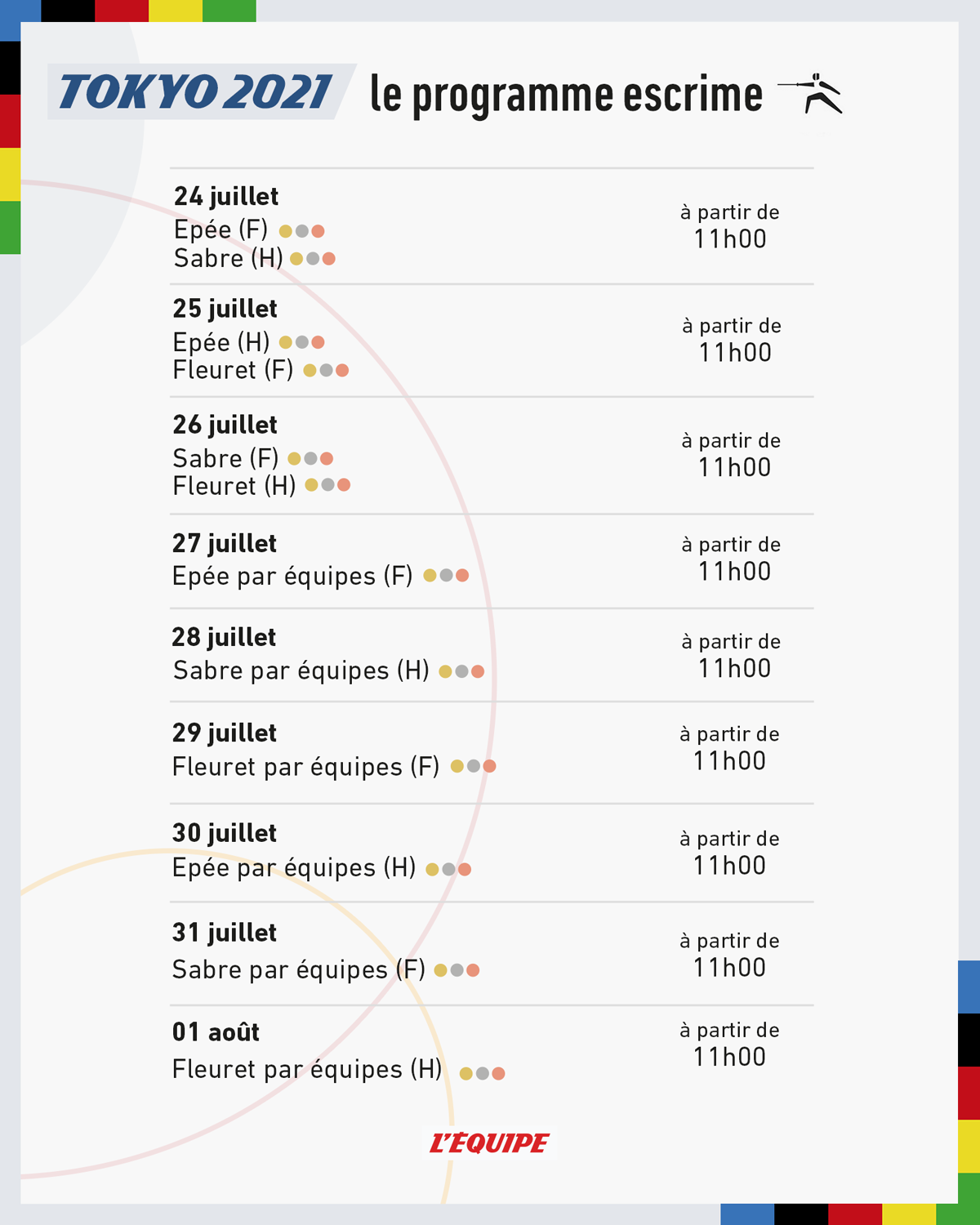Click the Epée par équipes (H) label
The height and width of the screenshot is (1225, 980).
point(294,867)
